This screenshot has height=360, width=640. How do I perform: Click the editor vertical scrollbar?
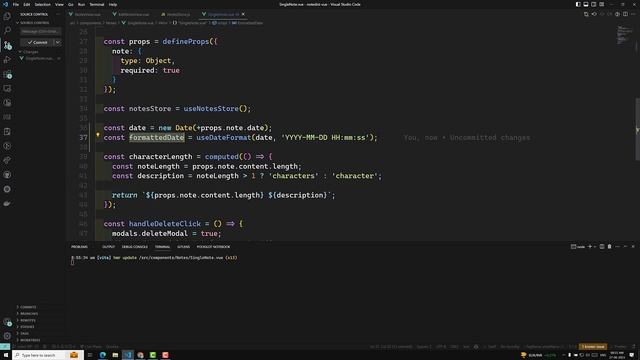(637, 129)
